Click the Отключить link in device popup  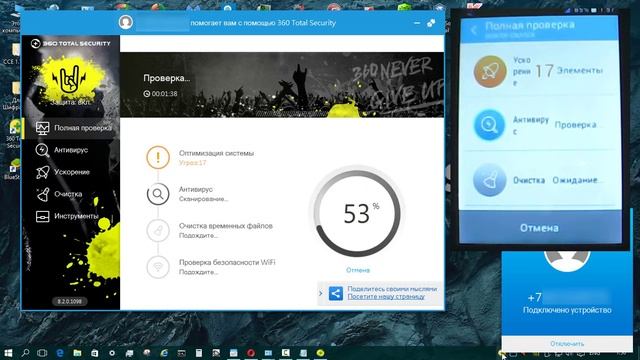(567, 344)
